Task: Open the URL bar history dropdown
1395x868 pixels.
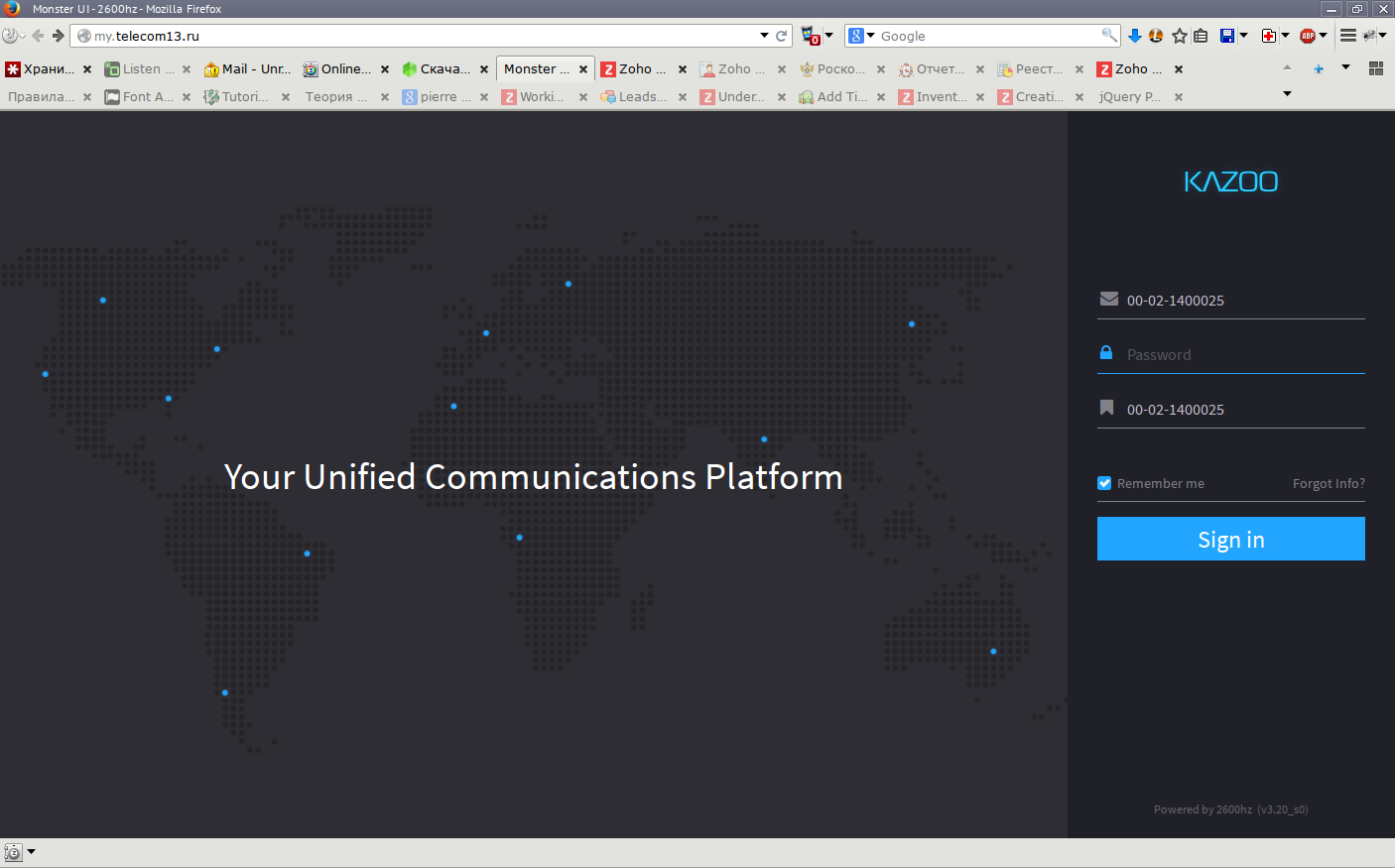Action: click(x=764, y=36)
